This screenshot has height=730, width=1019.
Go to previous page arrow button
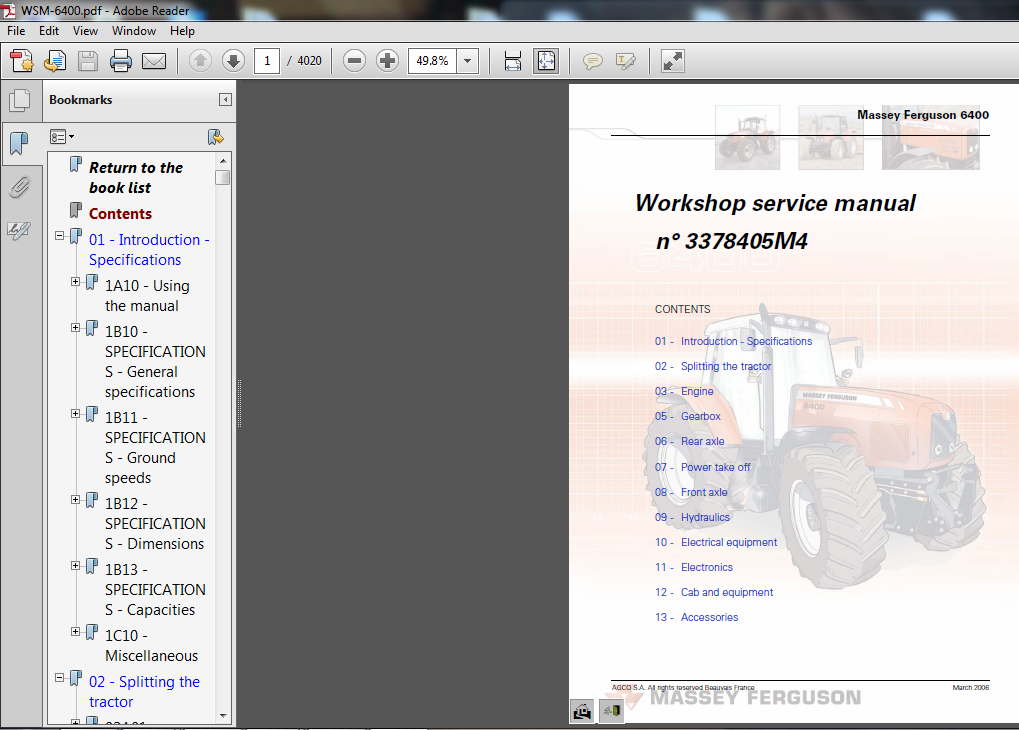click(200, 61)
